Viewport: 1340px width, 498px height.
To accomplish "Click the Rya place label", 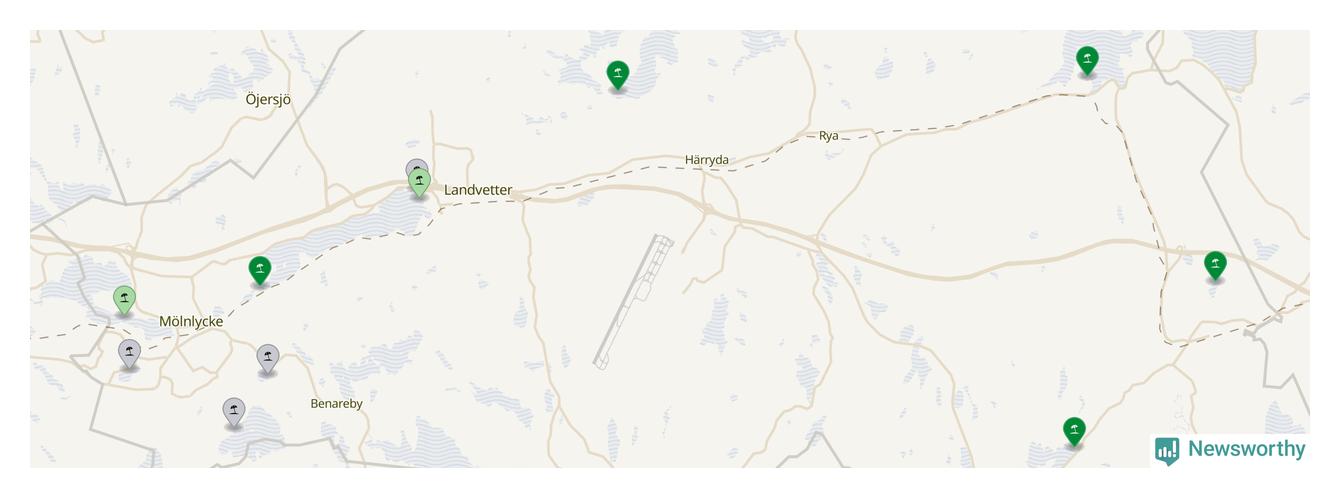I will (829, 136).
